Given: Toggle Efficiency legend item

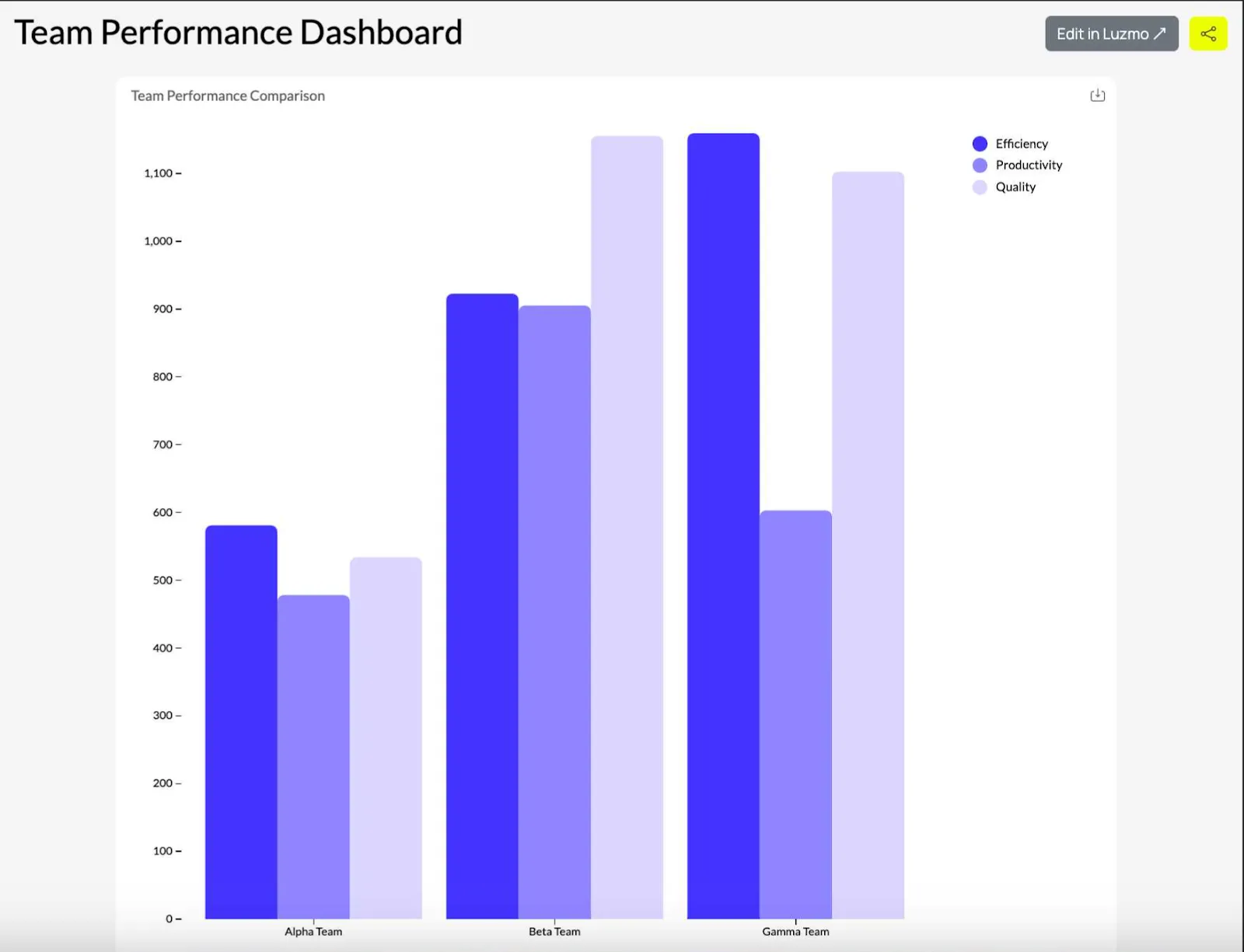Looking at the screenshot, I should (x=1010, y=144).
